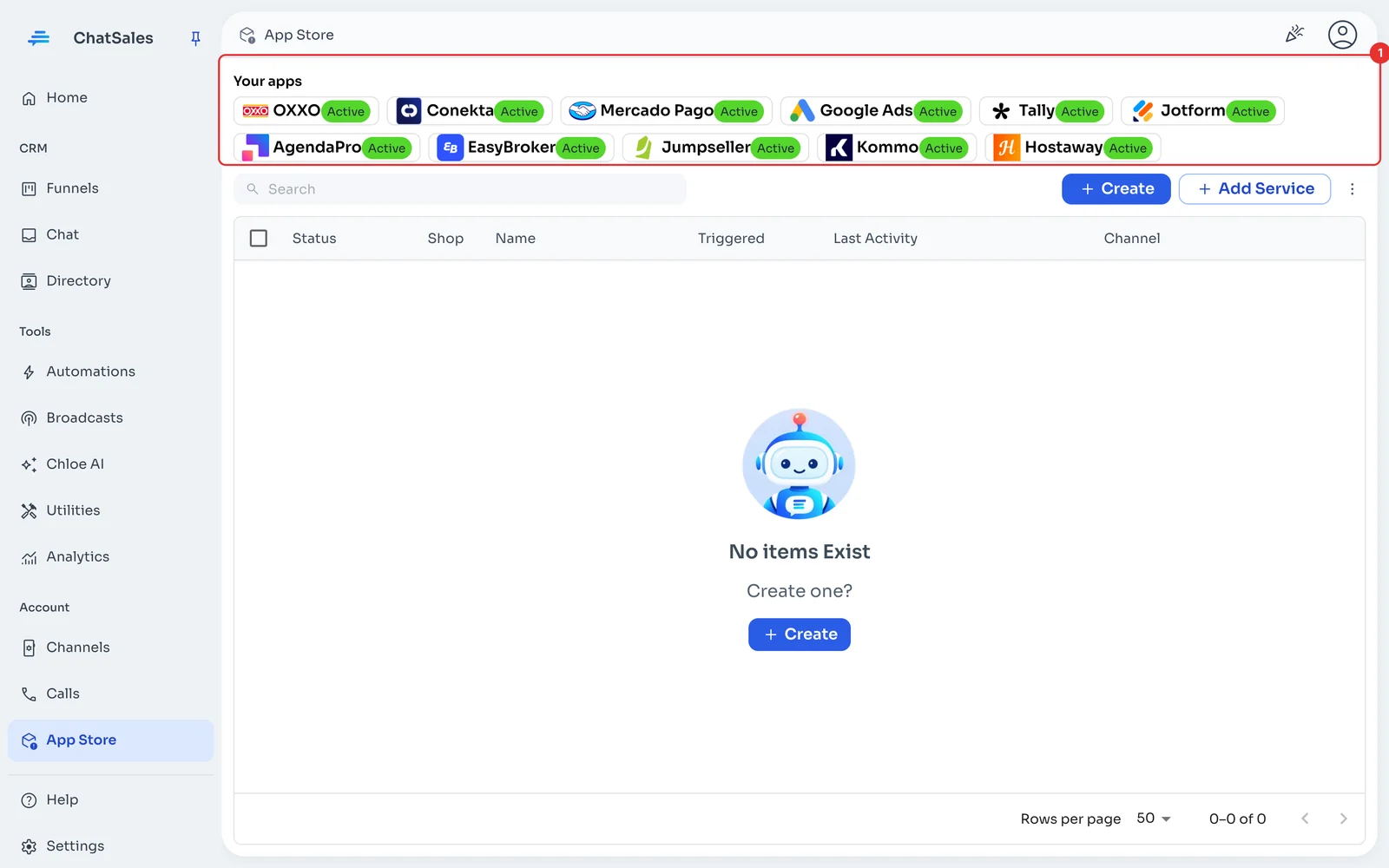
Task: Open Funnels in the CRM section
Action: [110, 188]
